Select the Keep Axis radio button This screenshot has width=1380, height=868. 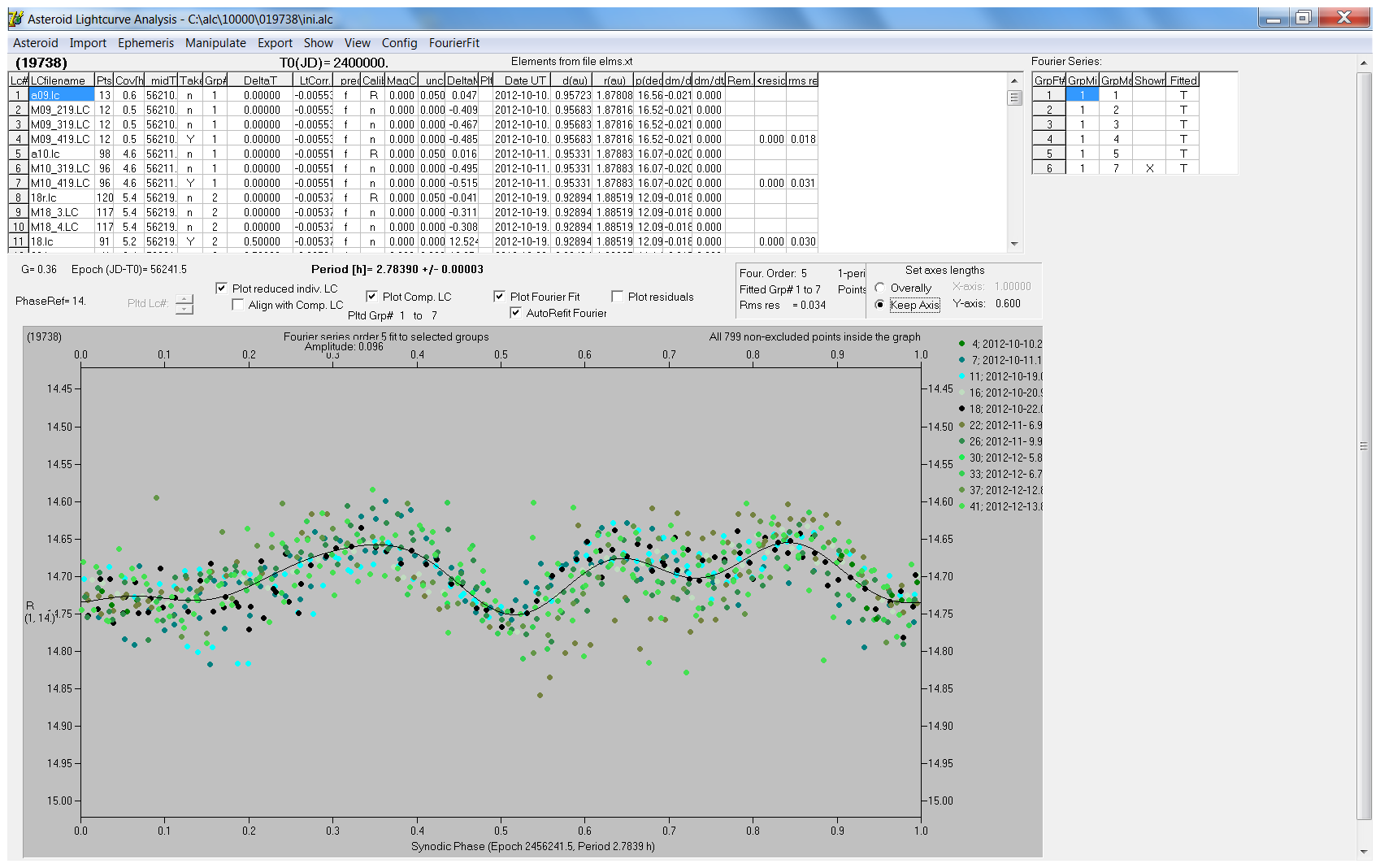(x=879, y=305)
